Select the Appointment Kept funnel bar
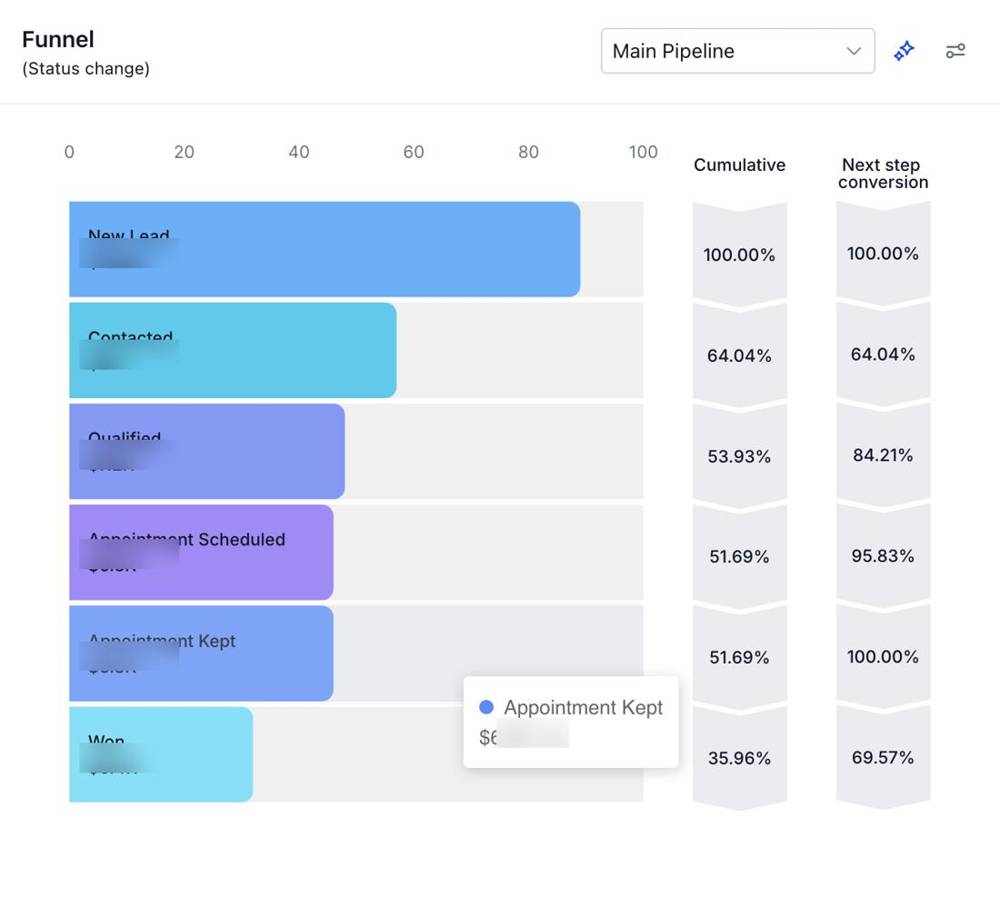 (x=202, y=653)
